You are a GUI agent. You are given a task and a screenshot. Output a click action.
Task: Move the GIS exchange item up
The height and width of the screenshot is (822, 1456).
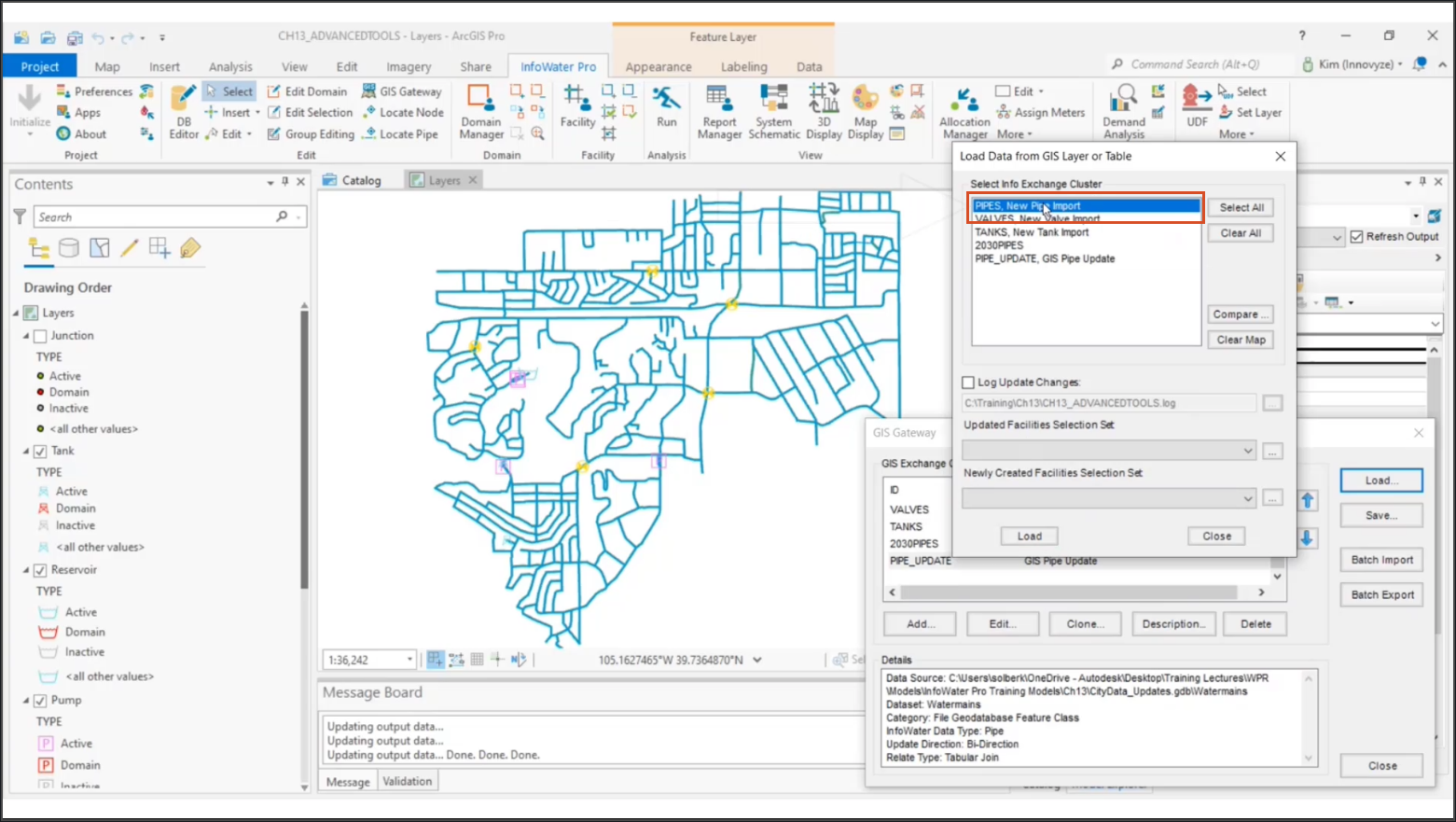coord(1308,501)
